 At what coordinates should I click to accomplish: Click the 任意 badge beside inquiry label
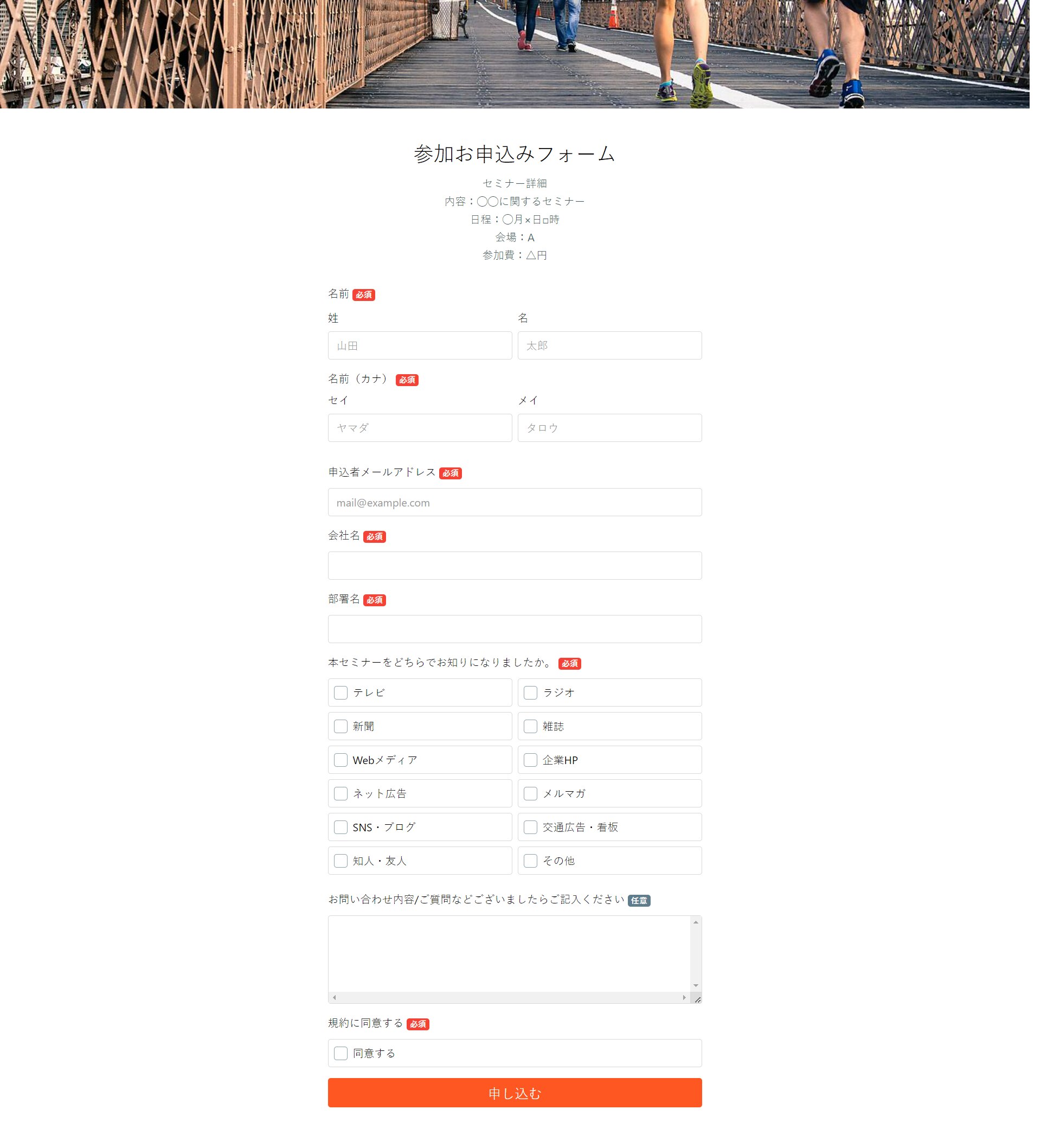639,900
